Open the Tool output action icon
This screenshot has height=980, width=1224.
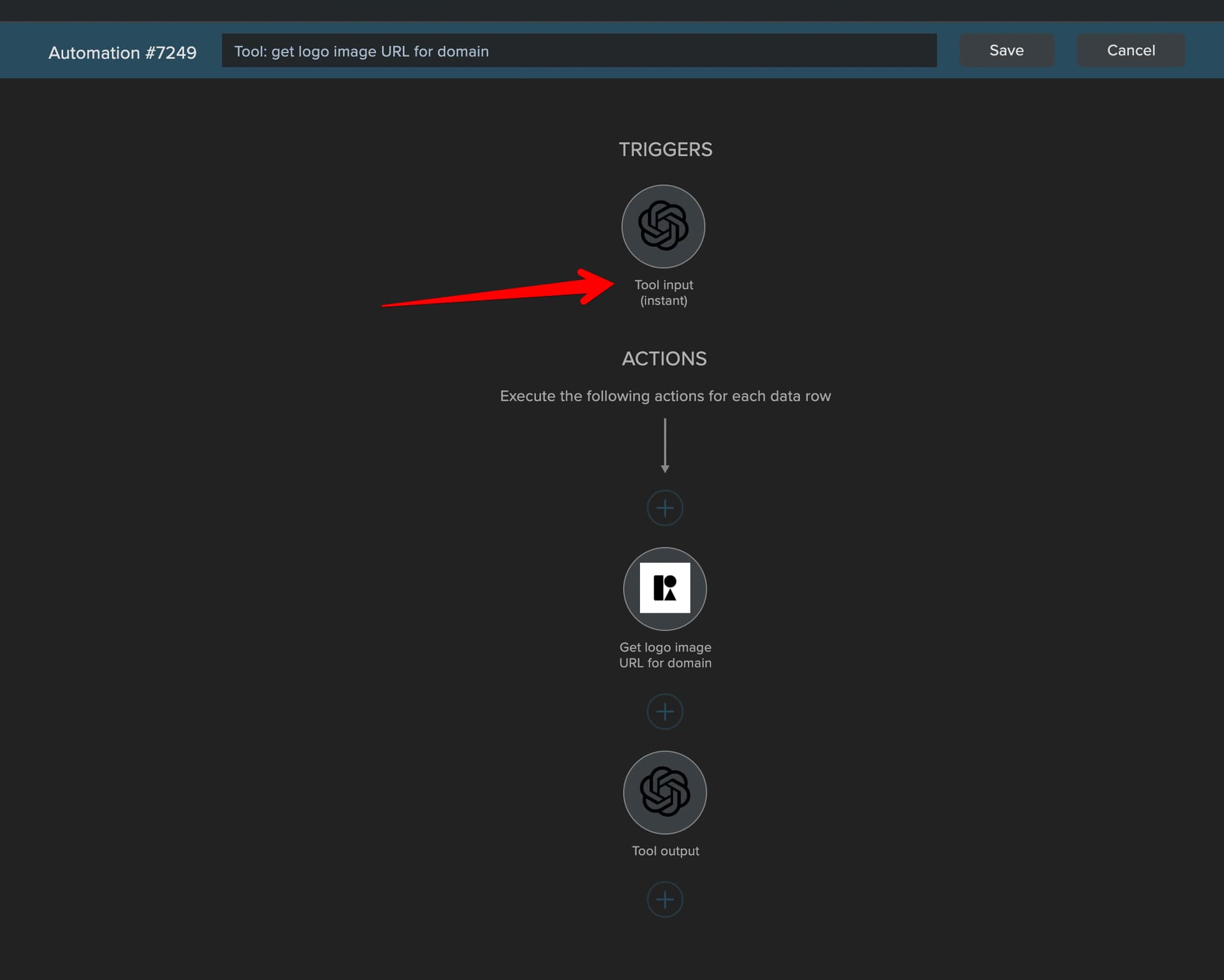point(665,793)
